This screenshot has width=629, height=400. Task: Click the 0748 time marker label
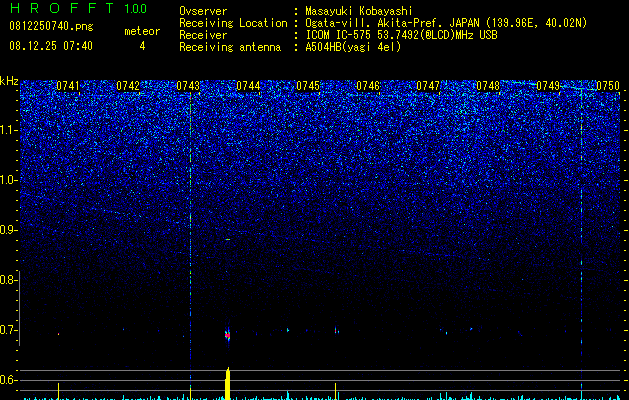click(x=488, y=86)
